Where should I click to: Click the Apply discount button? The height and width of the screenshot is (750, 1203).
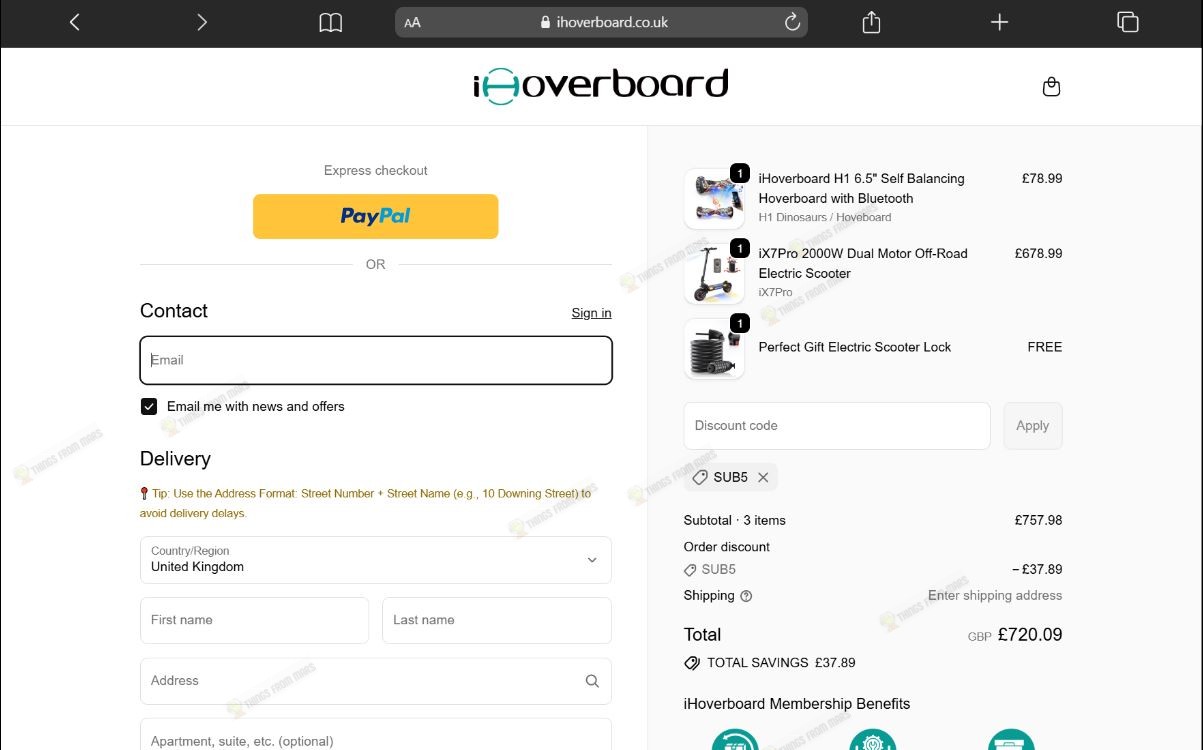(x=1033, y=426)
